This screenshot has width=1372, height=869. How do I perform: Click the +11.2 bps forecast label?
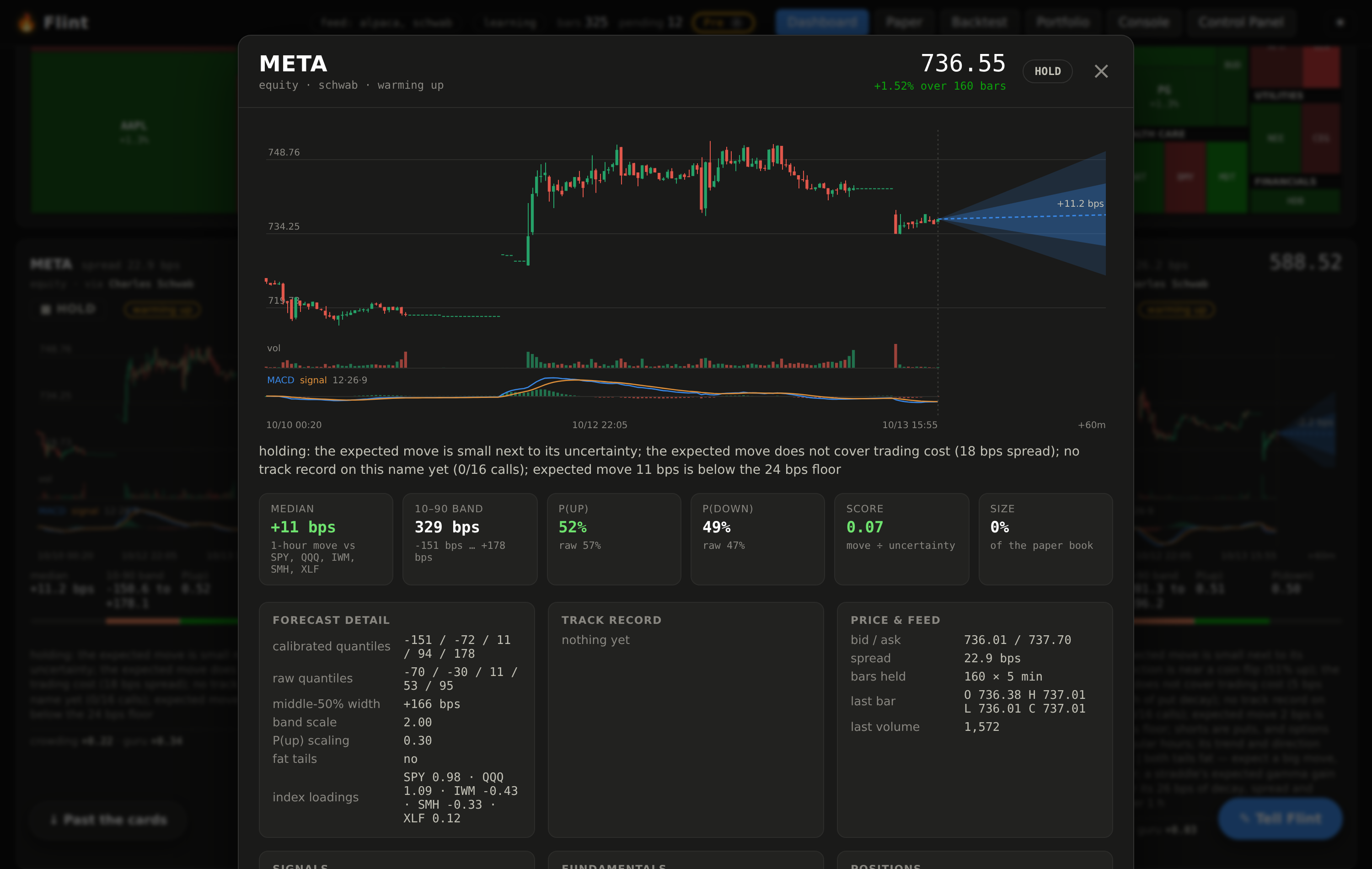tap(1080, 204)
